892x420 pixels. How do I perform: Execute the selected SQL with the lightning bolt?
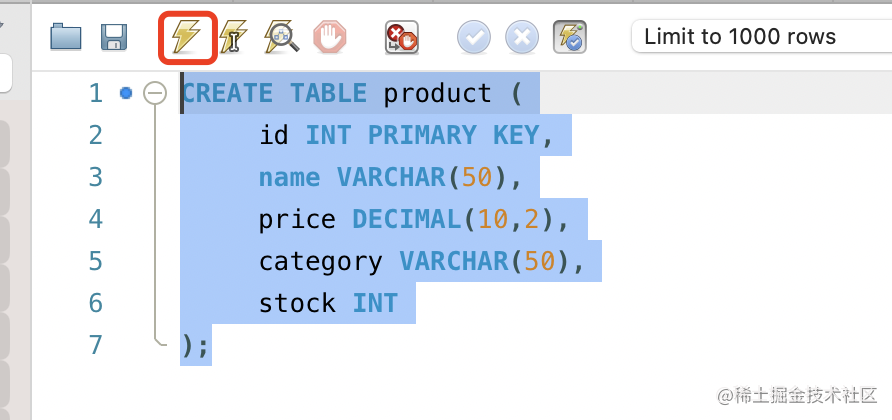186,38
